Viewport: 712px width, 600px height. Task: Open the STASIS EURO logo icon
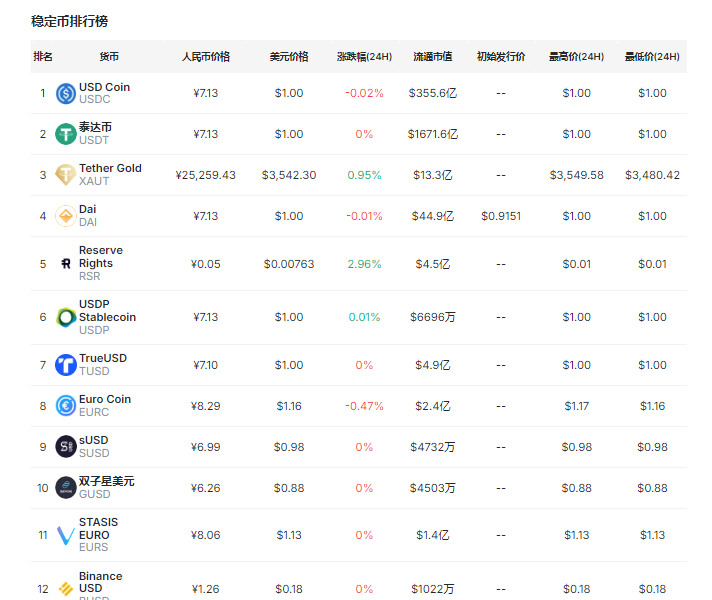[66, 535]
